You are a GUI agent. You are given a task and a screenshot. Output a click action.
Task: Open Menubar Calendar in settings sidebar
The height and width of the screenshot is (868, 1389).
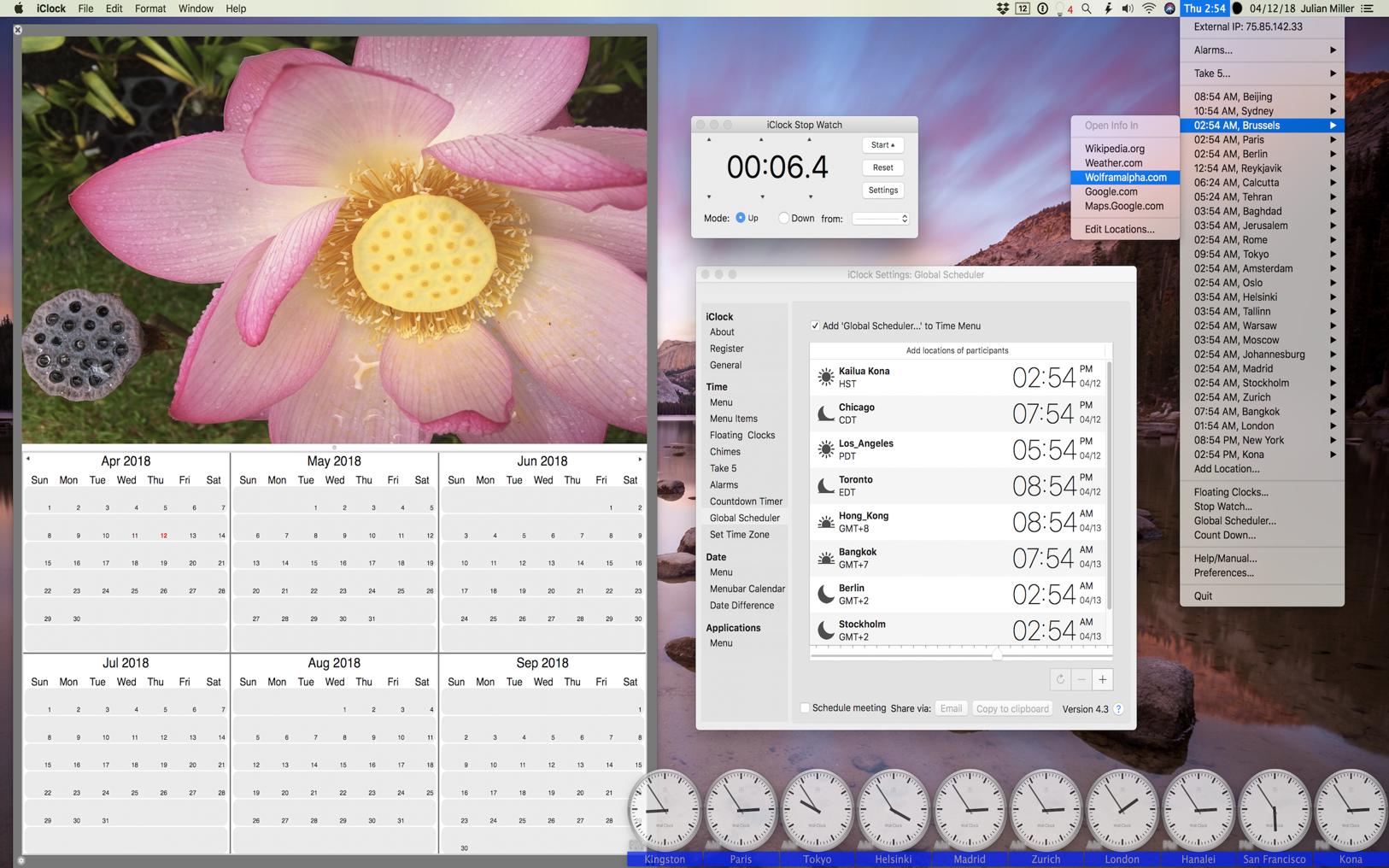pyautogui.click(x=747, y=589)
